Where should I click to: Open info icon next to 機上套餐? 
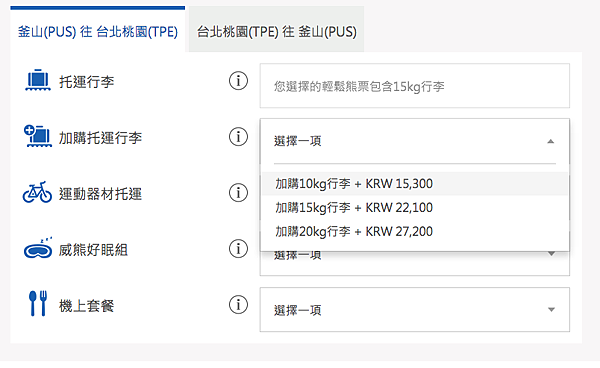tap(238, 304)
